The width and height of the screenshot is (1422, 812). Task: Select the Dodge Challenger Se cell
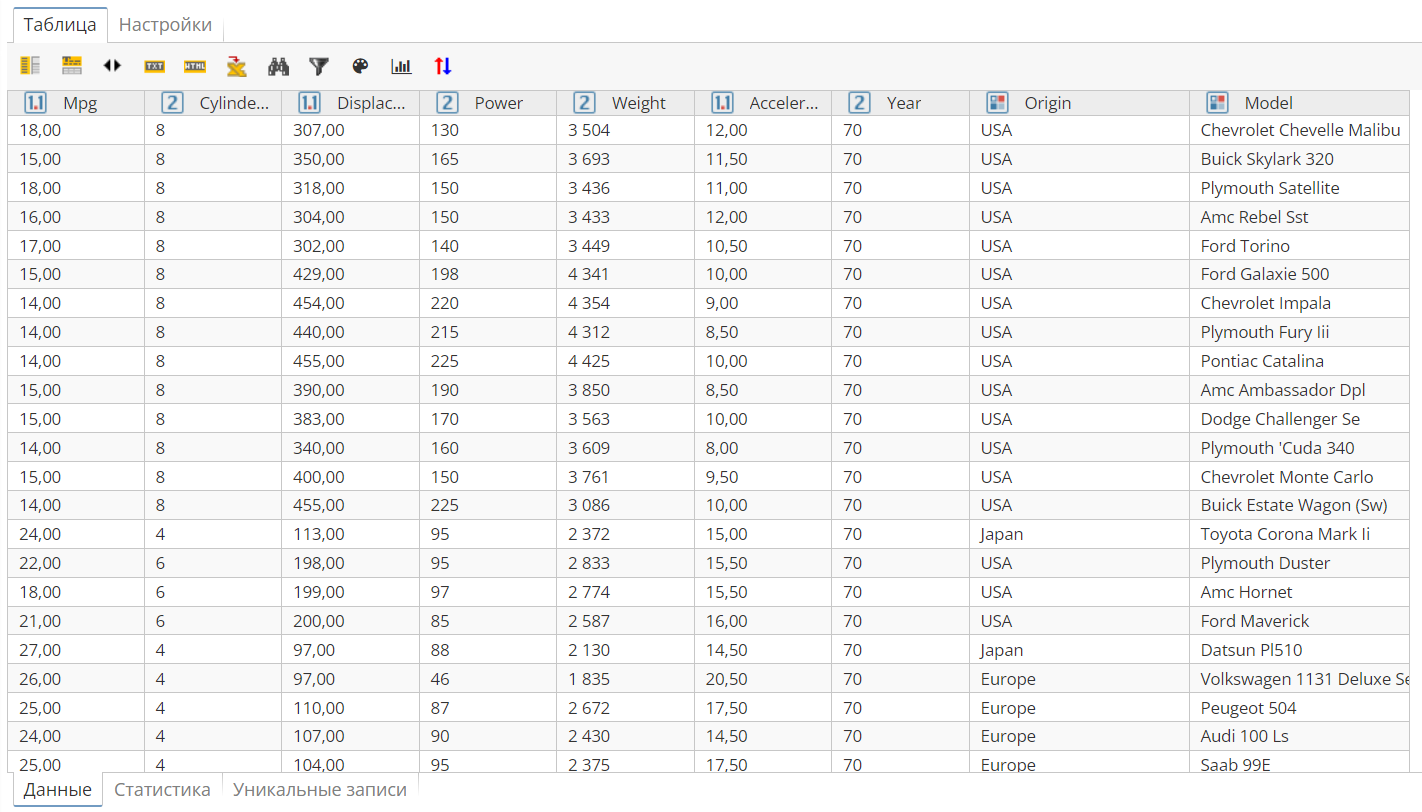point(1300,419)
